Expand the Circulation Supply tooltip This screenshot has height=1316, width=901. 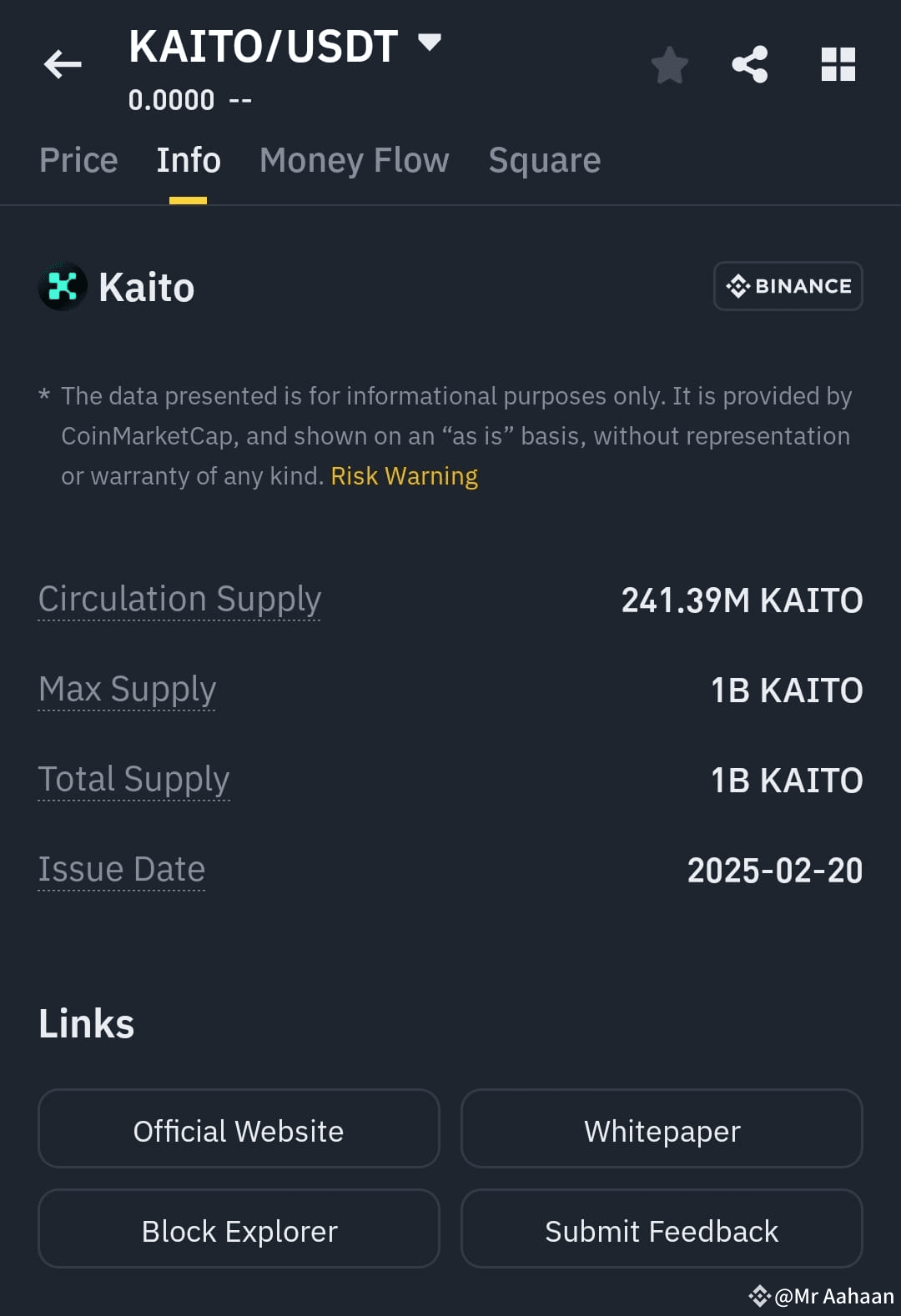[179, 599]
